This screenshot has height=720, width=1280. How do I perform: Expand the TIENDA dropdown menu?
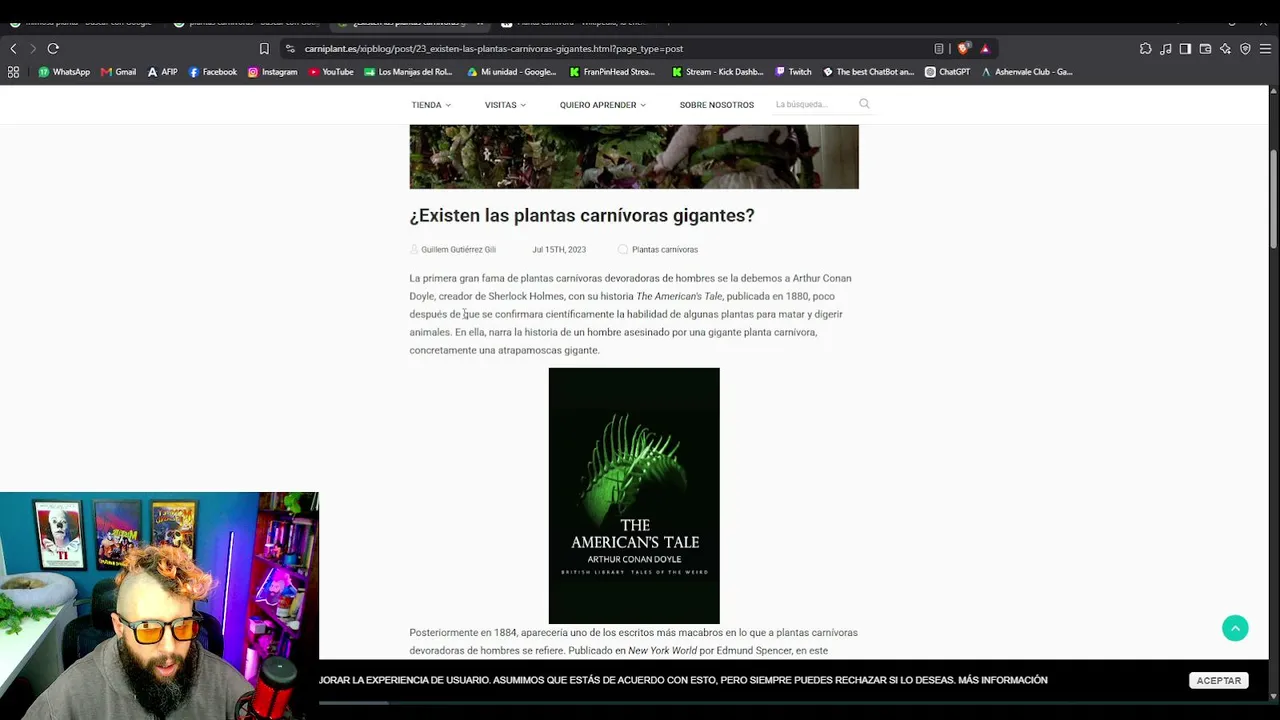431,105
